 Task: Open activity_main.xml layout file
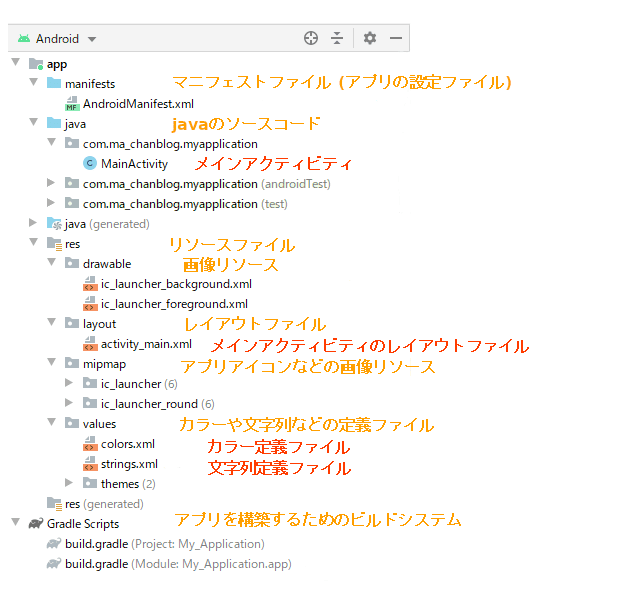(x=146, y=344)
